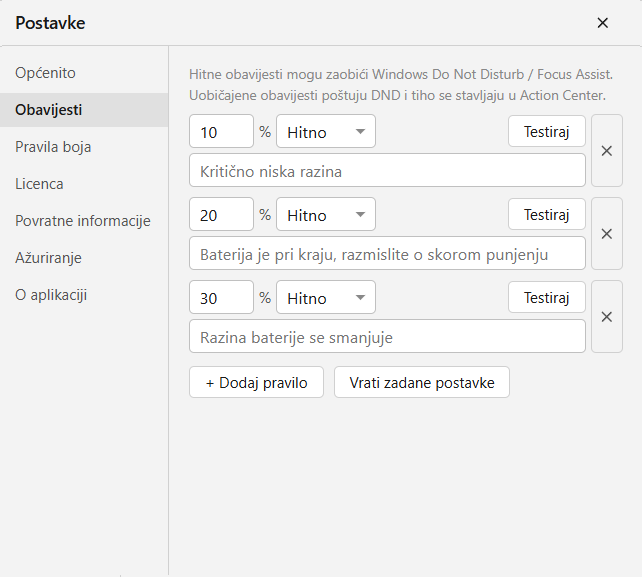Screen dimensions: 642x577
Task: Test the 10% notification with Testiraj
Action: (547, 131)
